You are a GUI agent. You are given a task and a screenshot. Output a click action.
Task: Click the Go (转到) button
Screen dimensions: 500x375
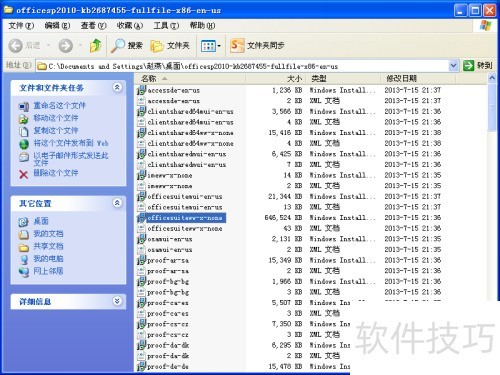click(x=478, y=65)
